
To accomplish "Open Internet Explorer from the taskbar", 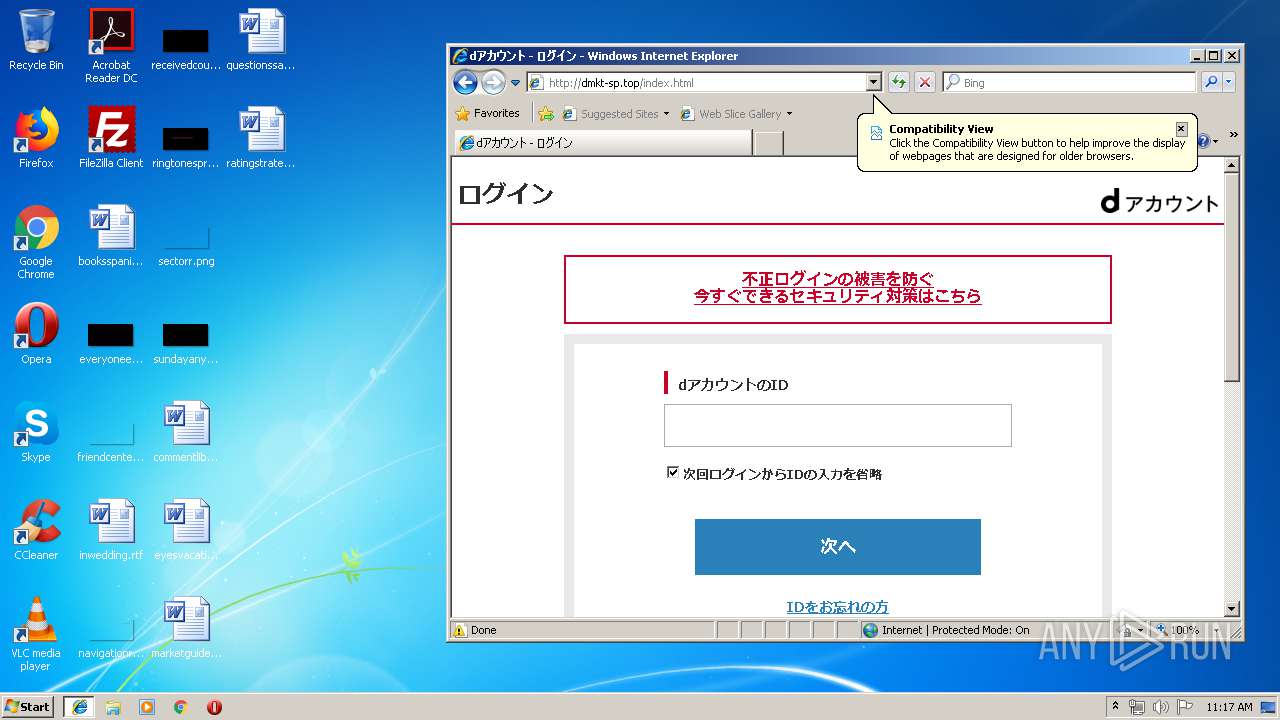I will (x=79, y=706).
